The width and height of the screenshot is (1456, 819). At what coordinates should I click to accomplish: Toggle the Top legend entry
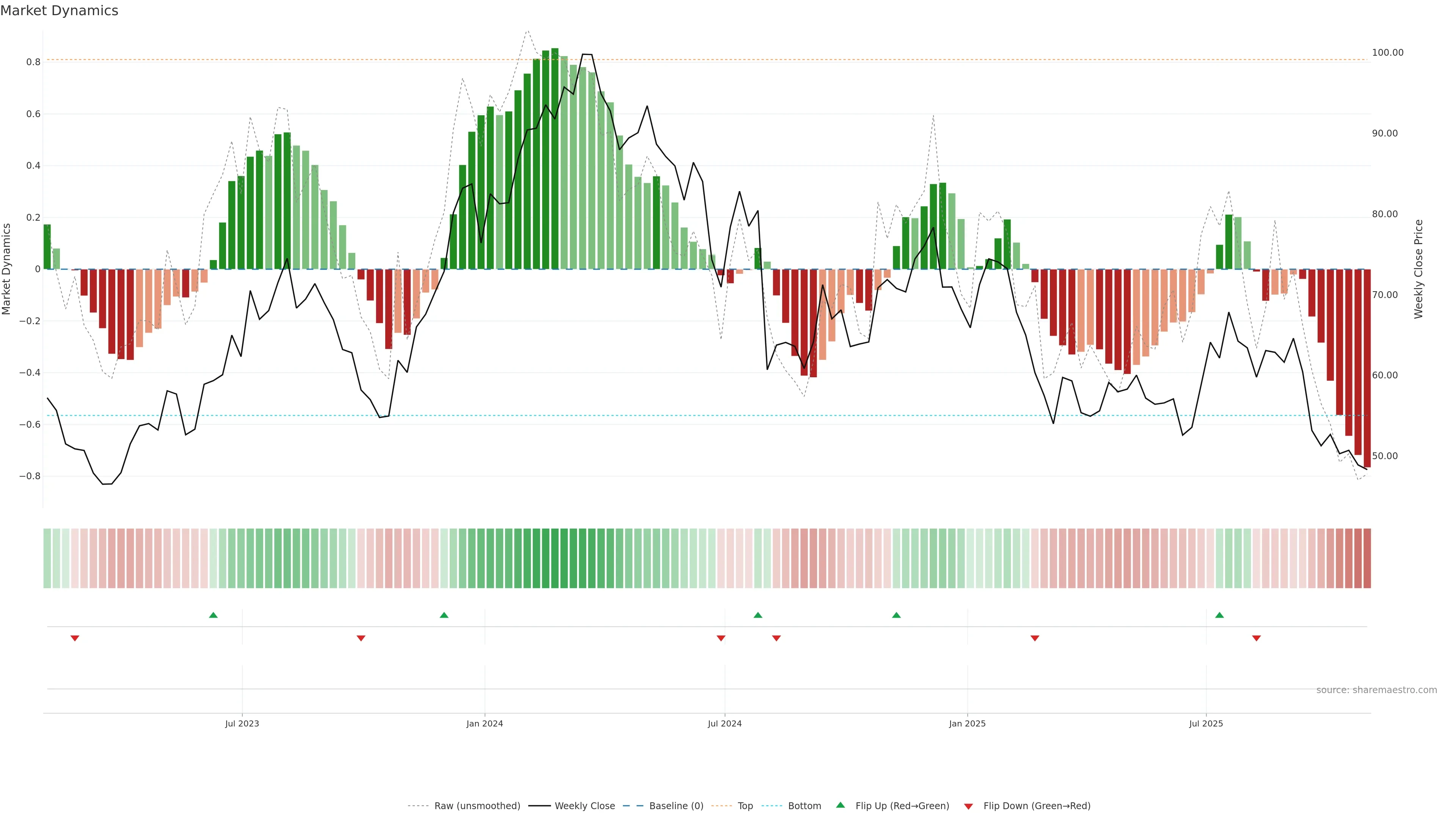tap(745, 806)
